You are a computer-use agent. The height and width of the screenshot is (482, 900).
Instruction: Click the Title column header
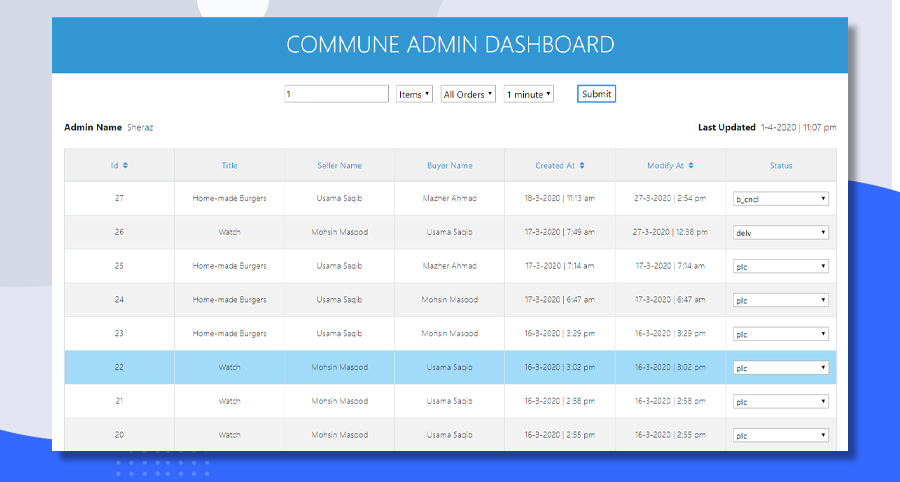coord(230,166)
